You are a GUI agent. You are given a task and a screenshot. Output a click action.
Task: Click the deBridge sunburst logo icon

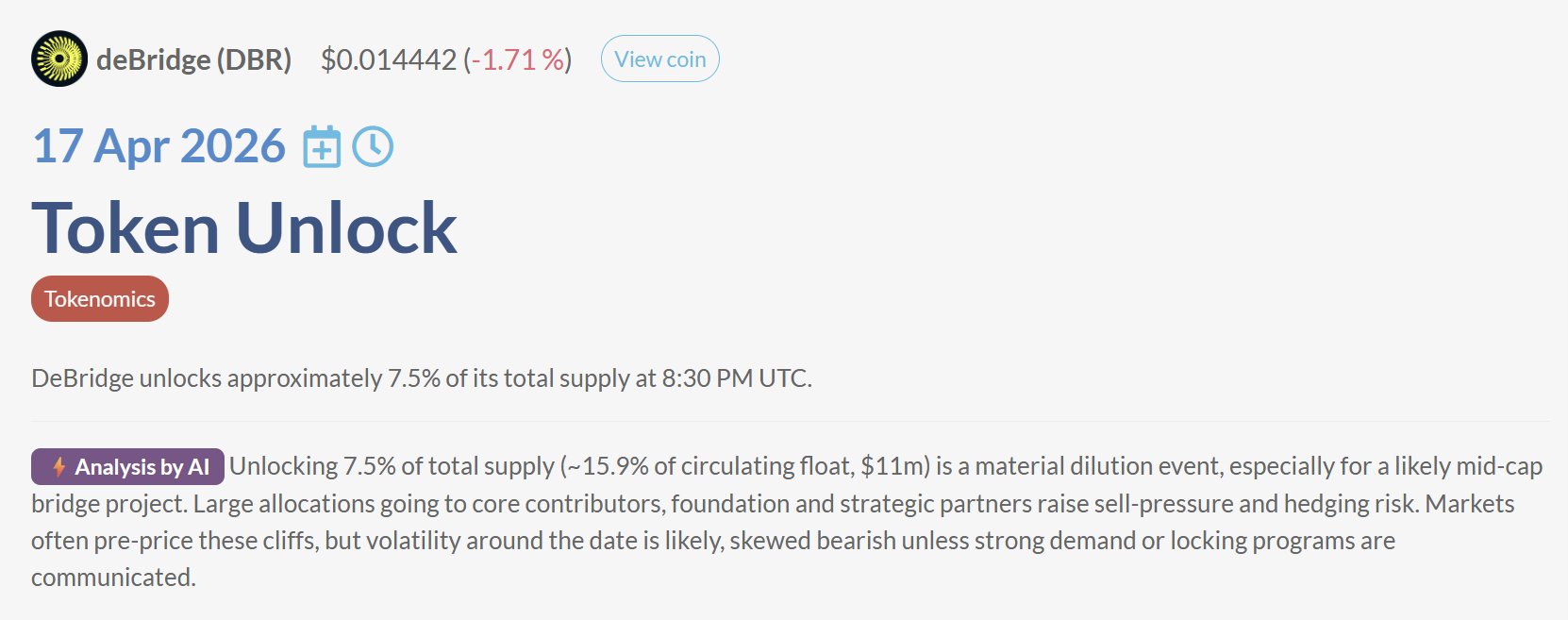[59, 59]
